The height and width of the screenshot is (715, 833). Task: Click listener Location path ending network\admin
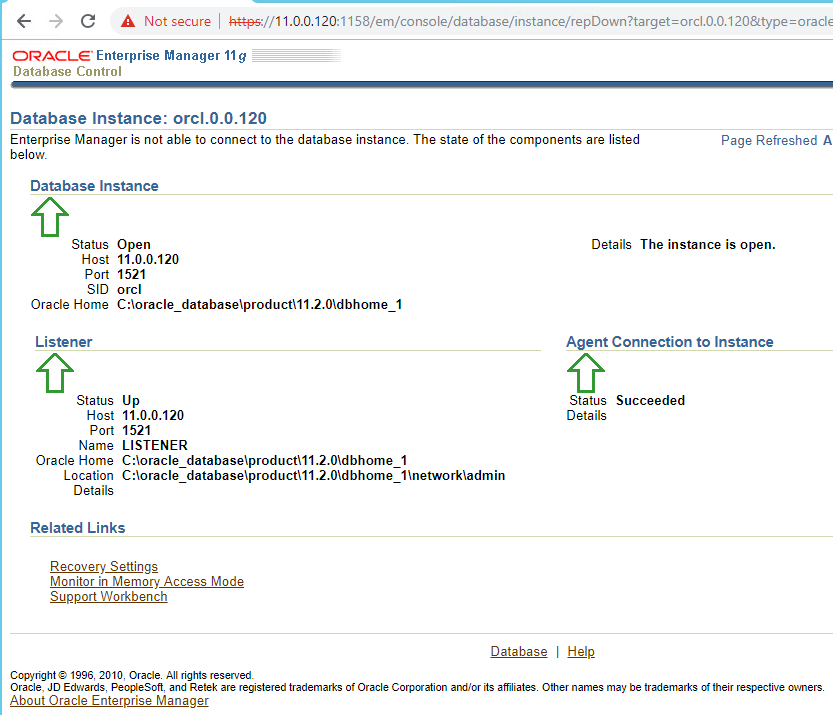tap(313, 475)
